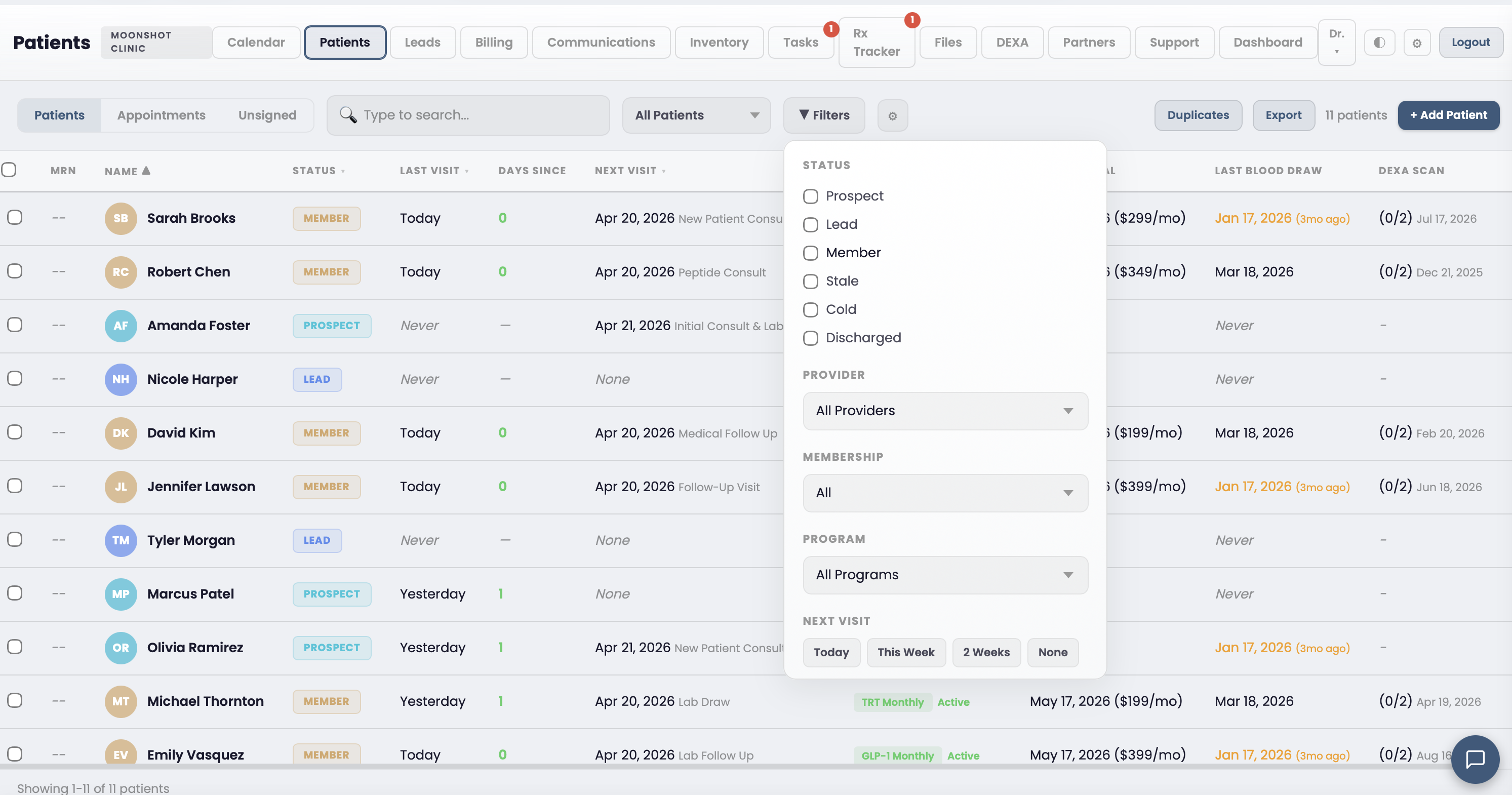Click NAME column sort arrow
The image size is (1512, 795).
pos(146,171)
